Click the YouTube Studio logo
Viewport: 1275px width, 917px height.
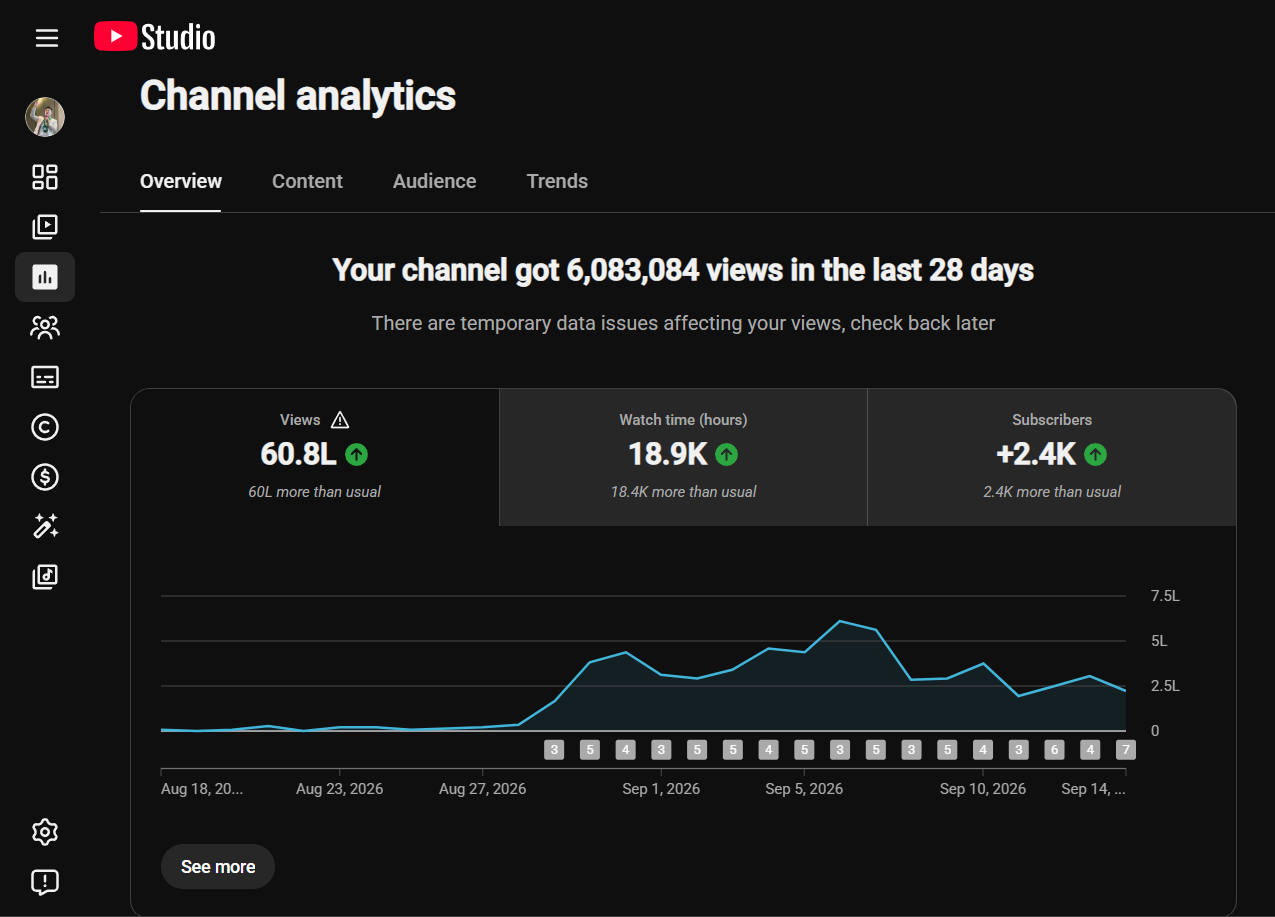(155, 38)
